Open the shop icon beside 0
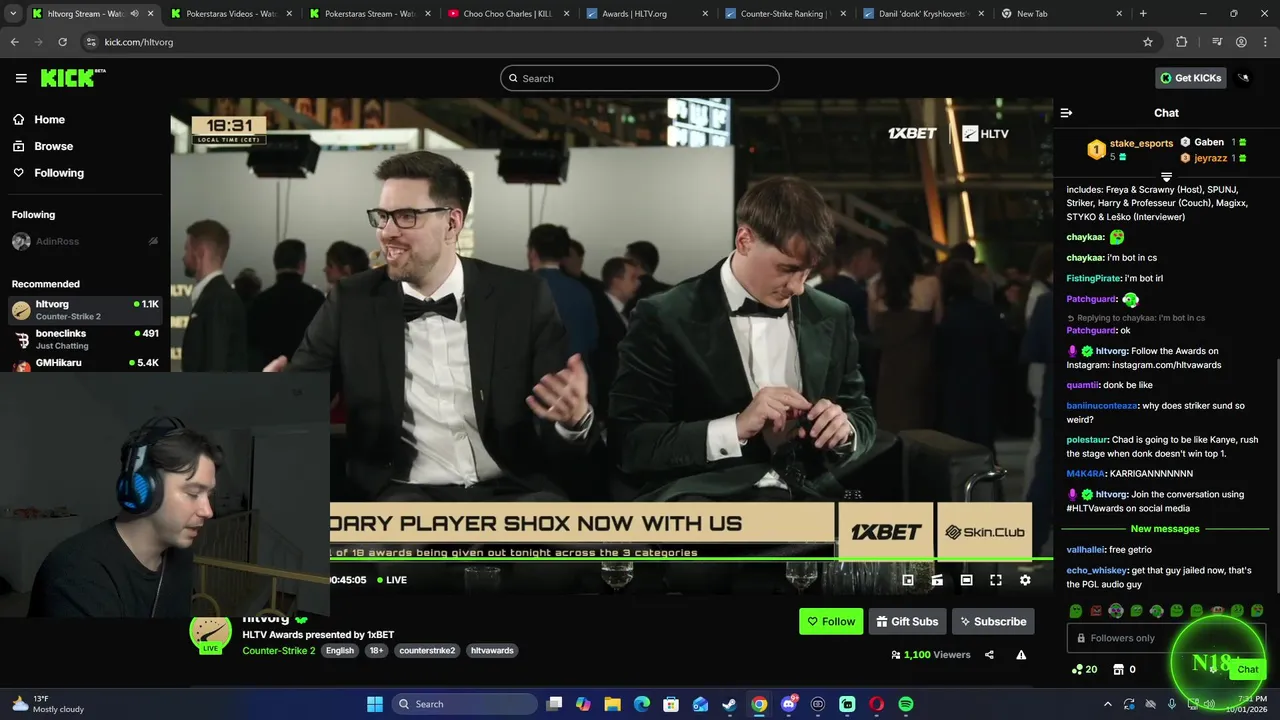 click(x=1119, y=669)
